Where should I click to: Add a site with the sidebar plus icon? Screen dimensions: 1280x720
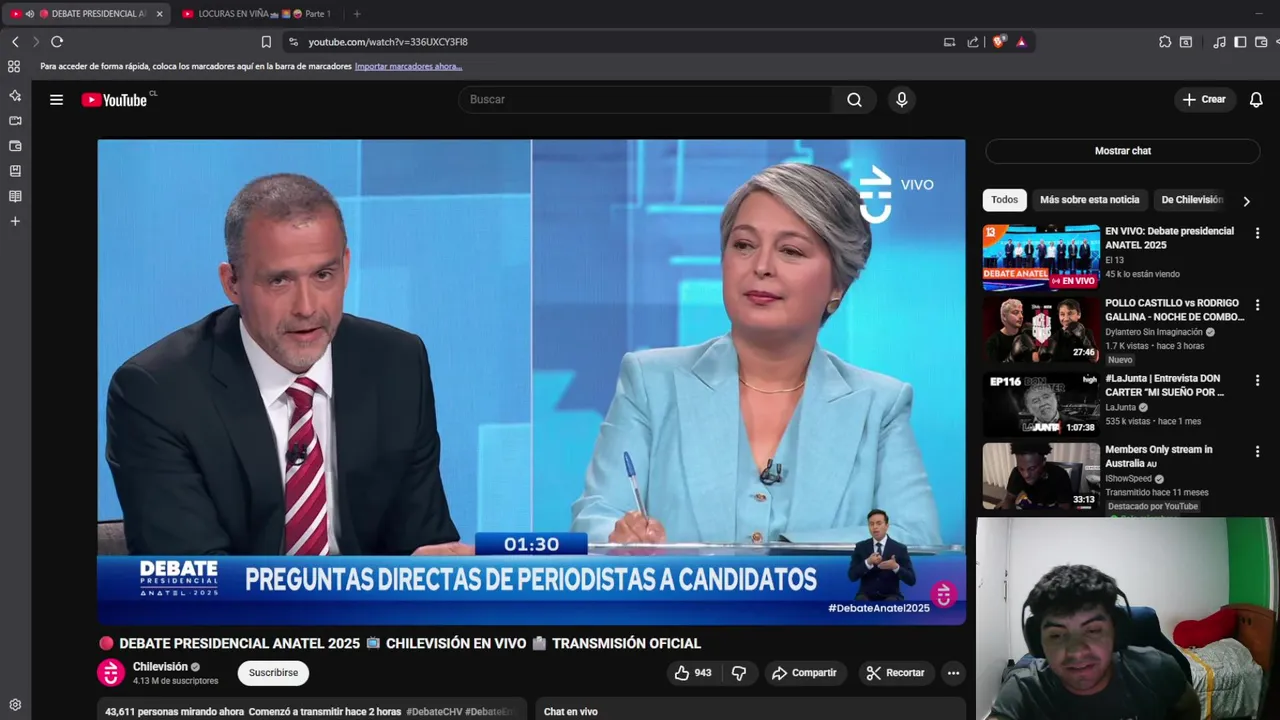click(15, 221)
